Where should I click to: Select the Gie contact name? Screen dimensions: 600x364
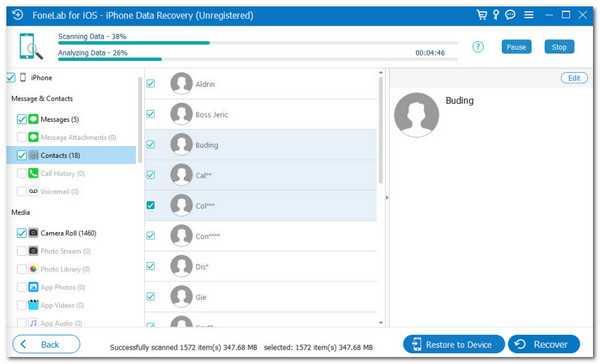[x=201, y=297]
